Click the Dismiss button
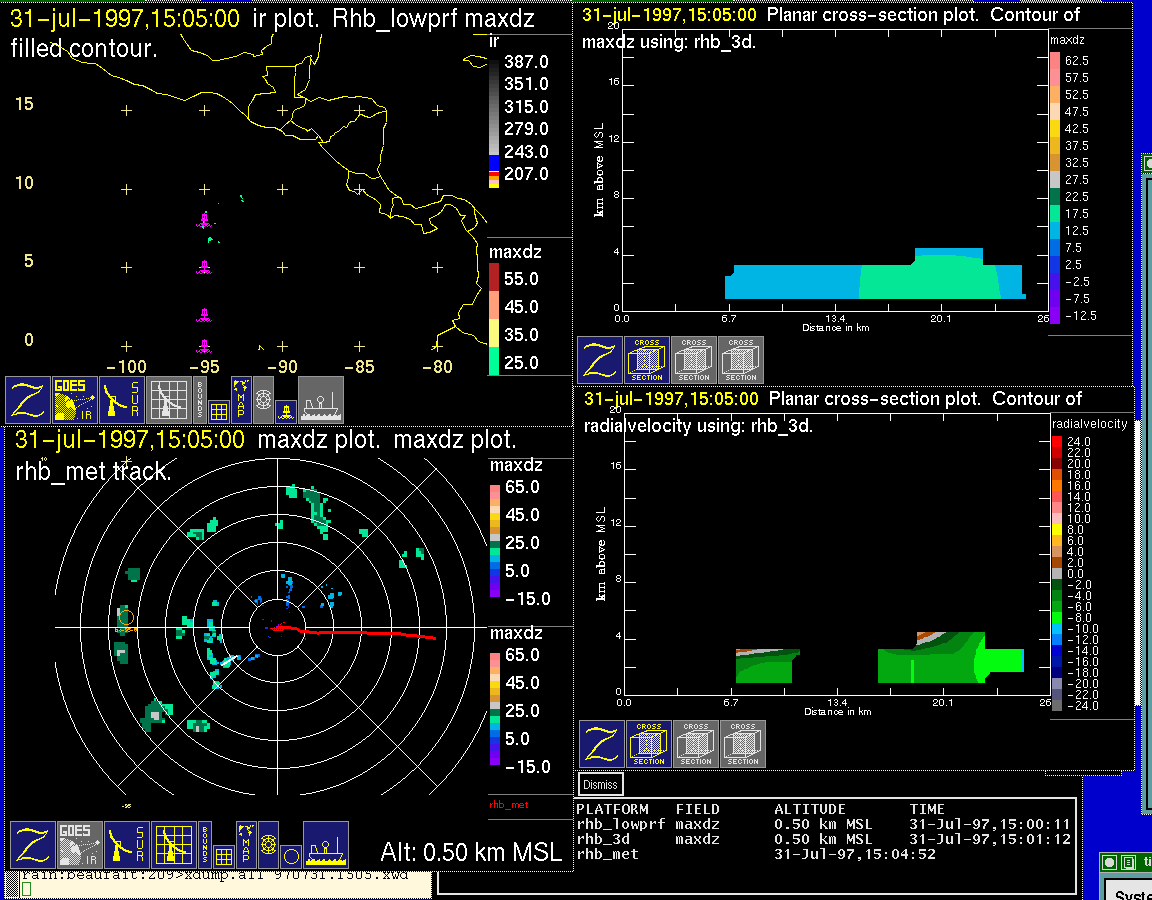Viewport: 1152px width, 900px height. [x=601, y=784]
